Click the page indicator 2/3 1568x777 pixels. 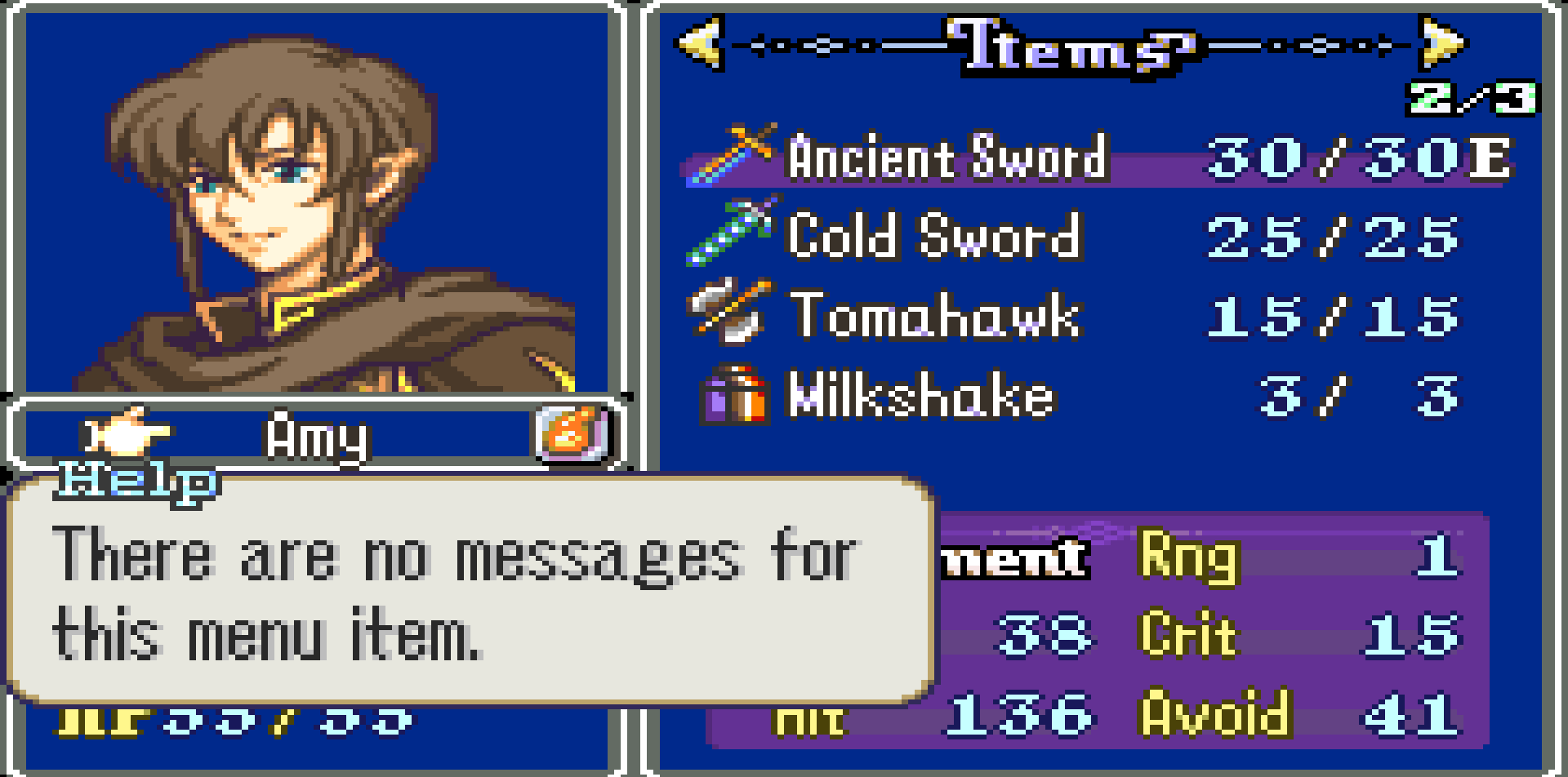(x=1471, y=98)
